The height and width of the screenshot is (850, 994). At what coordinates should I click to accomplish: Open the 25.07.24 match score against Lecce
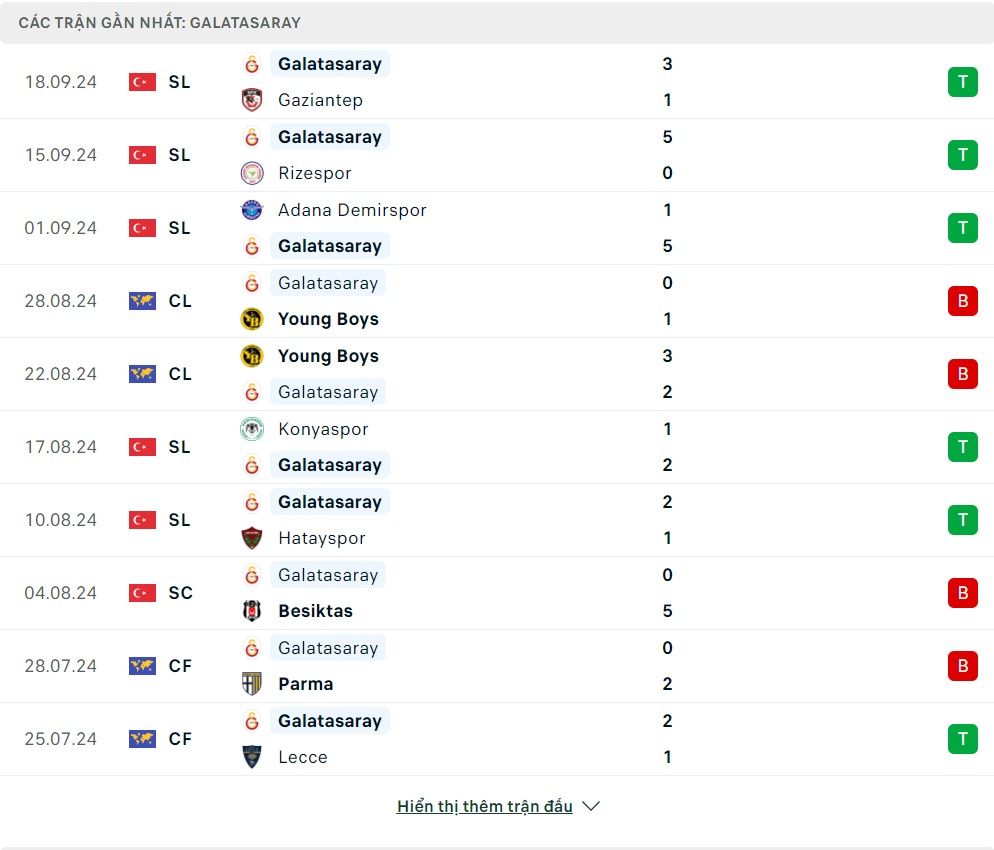667,739
